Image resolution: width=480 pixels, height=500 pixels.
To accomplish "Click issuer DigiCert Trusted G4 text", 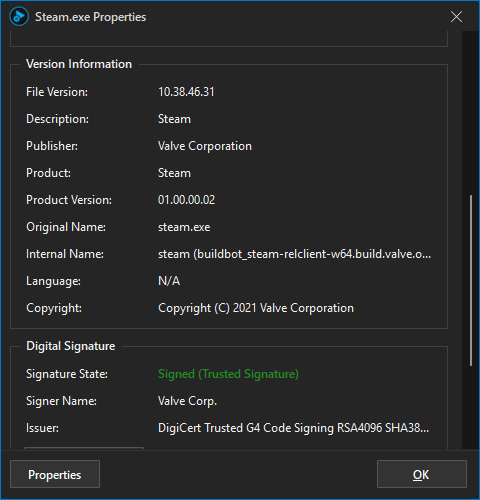I will point(293,428).
